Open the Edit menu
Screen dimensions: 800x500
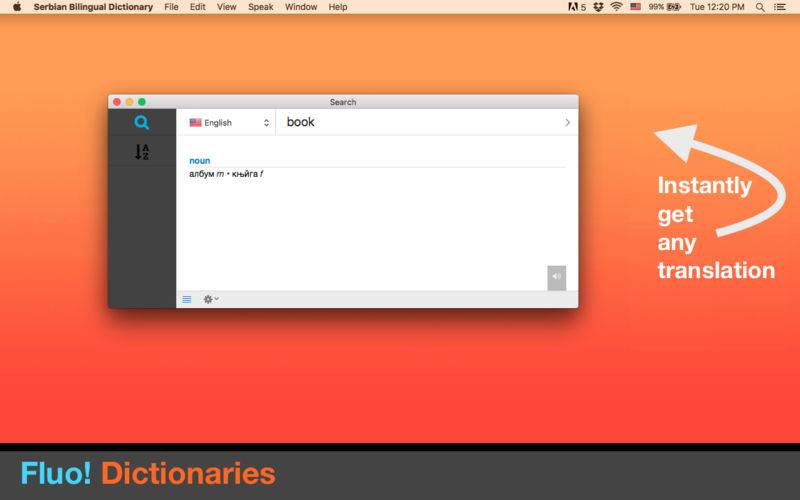point(197,7)
